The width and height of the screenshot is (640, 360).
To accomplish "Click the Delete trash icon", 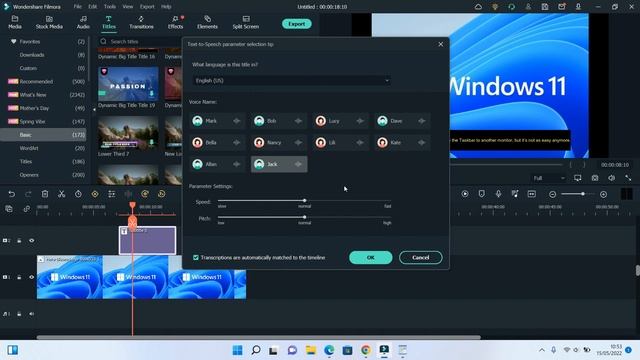I will tap(45, 194).
